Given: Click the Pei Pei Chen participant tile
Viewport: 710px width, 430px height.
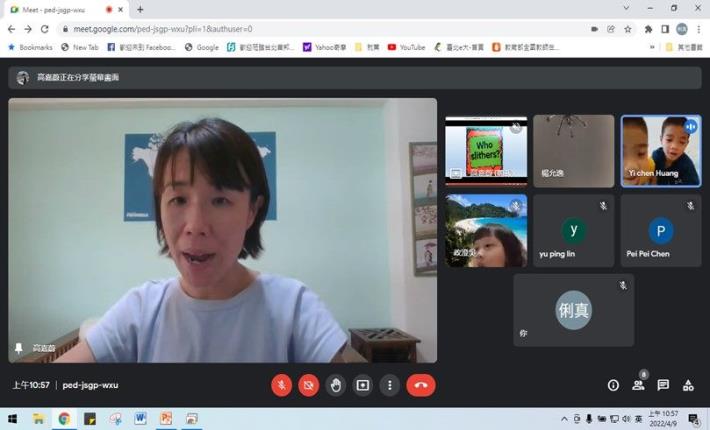Looking at the screenshot, I should (x=660, y=231).
